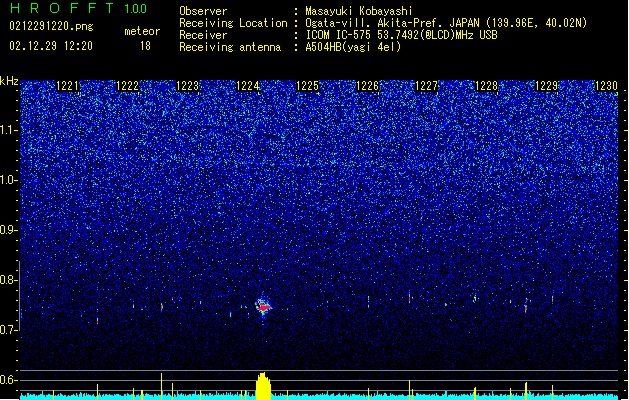Click the large red meteor echo at 1224

(x=263, y=307)
